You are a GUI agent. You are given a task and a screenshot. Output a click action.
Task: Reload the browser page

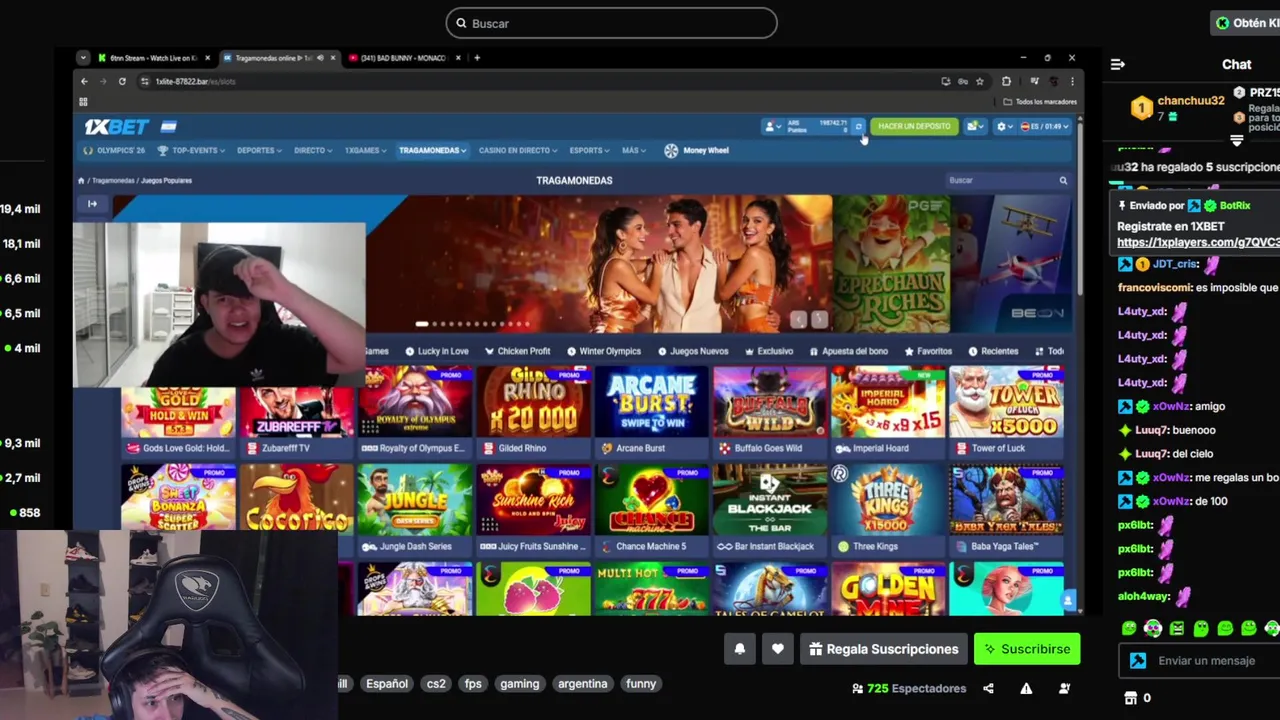[122, 81]
